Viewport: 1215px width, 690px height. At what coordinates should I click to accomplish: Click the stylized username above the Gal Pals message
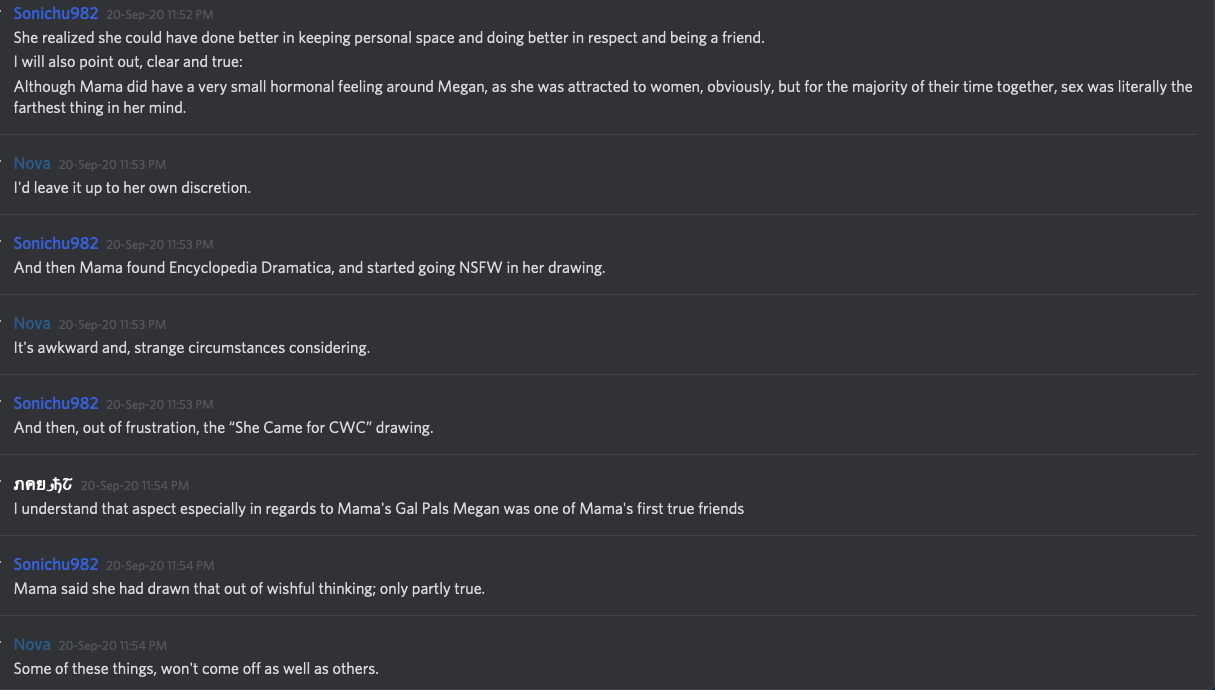43,484
